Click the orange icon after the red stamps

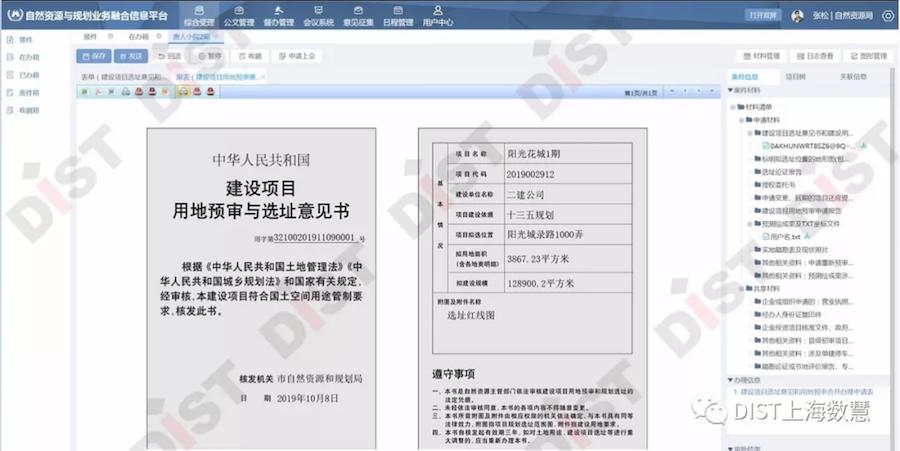165,91
